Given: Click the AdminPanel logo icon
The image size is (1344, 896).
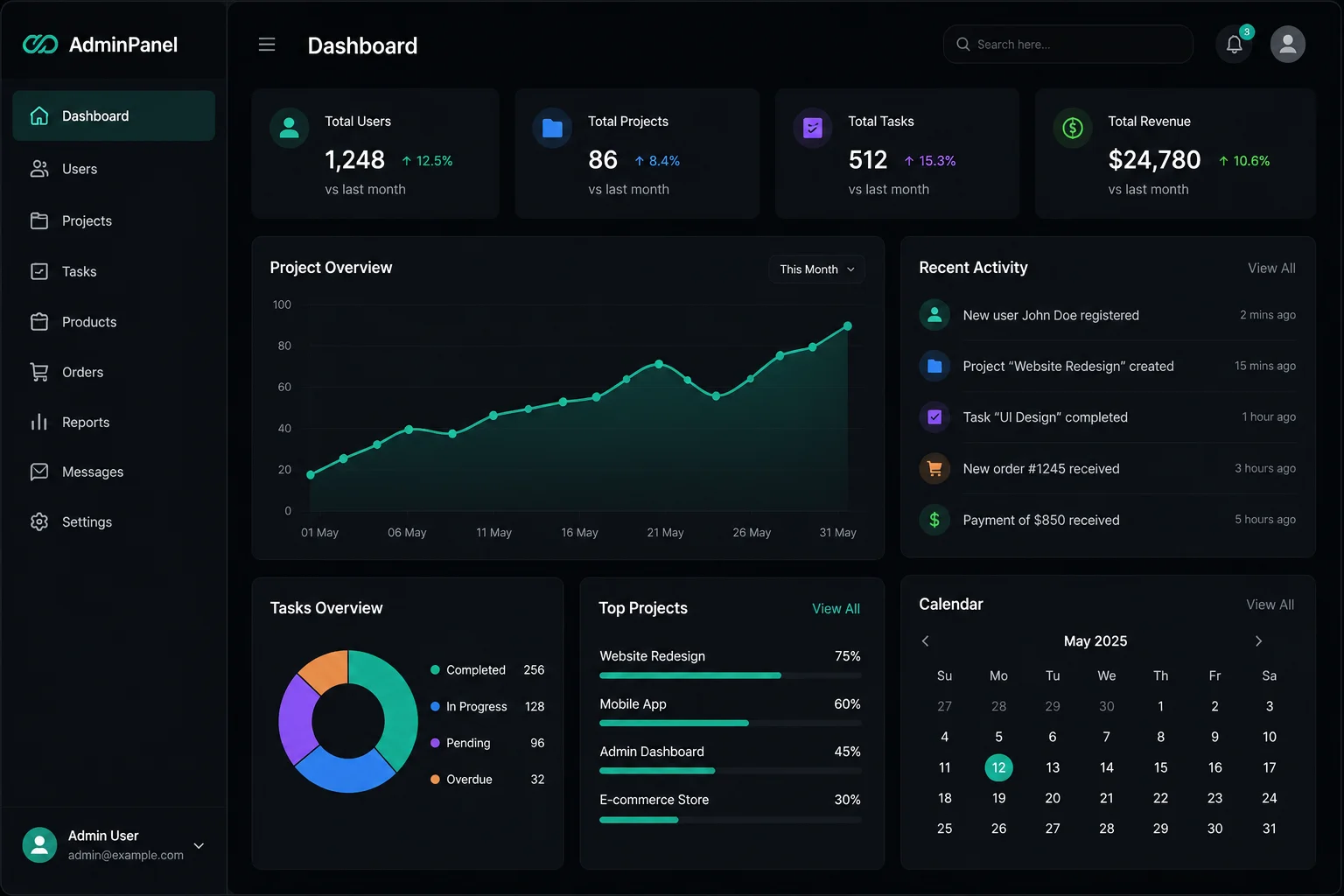Looking at the screenshot, I should click(40, 45).
